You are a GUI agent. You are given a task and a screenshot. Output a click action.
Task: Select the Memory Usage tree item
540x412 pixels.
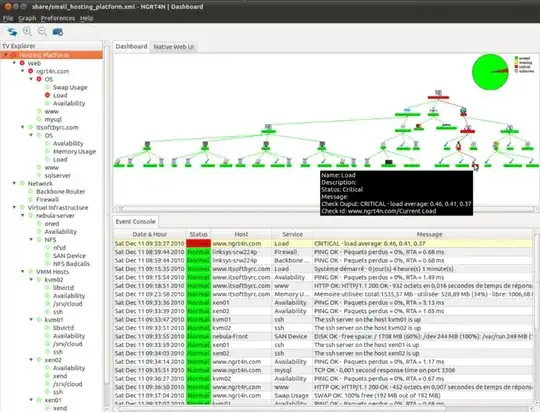[x=74, y=151]
